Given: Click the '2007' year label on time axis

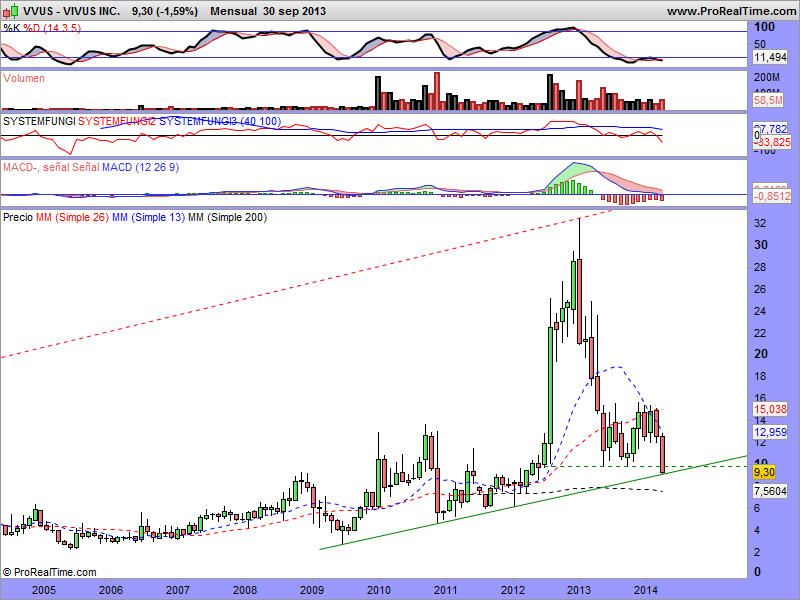Looking at the screenshot, I should [x=178, y=590].
